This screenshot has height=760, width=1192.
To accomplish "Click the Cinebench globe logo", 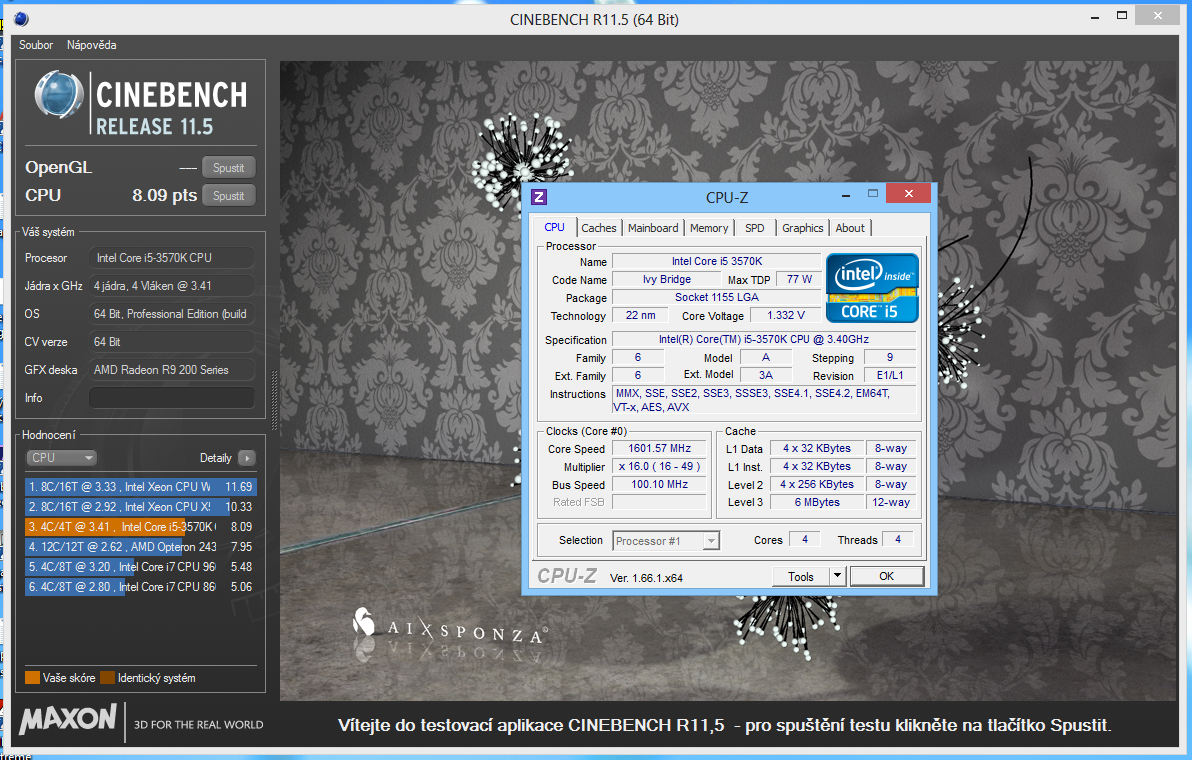I will click(x=59, y=95).
